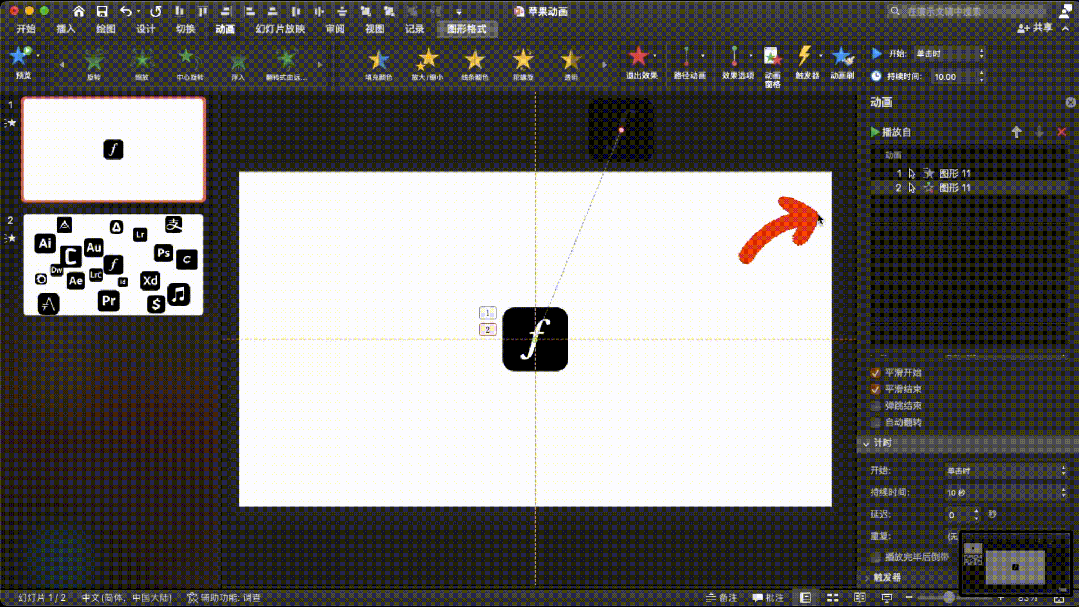The height and width of the screenshot is (607, 1079).
Task: Apply the 浮入 entrance effect
Action: click(x=238, y=65)
